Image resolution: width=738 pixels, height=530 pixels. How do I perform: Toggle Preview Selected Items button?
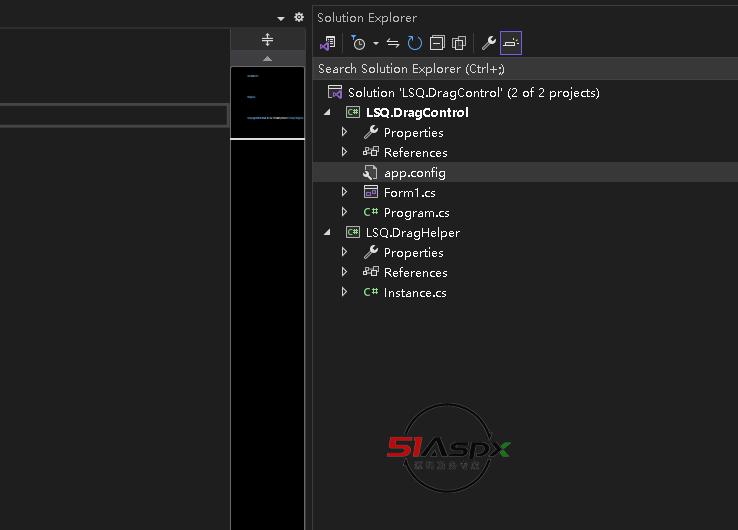(511, 43)
